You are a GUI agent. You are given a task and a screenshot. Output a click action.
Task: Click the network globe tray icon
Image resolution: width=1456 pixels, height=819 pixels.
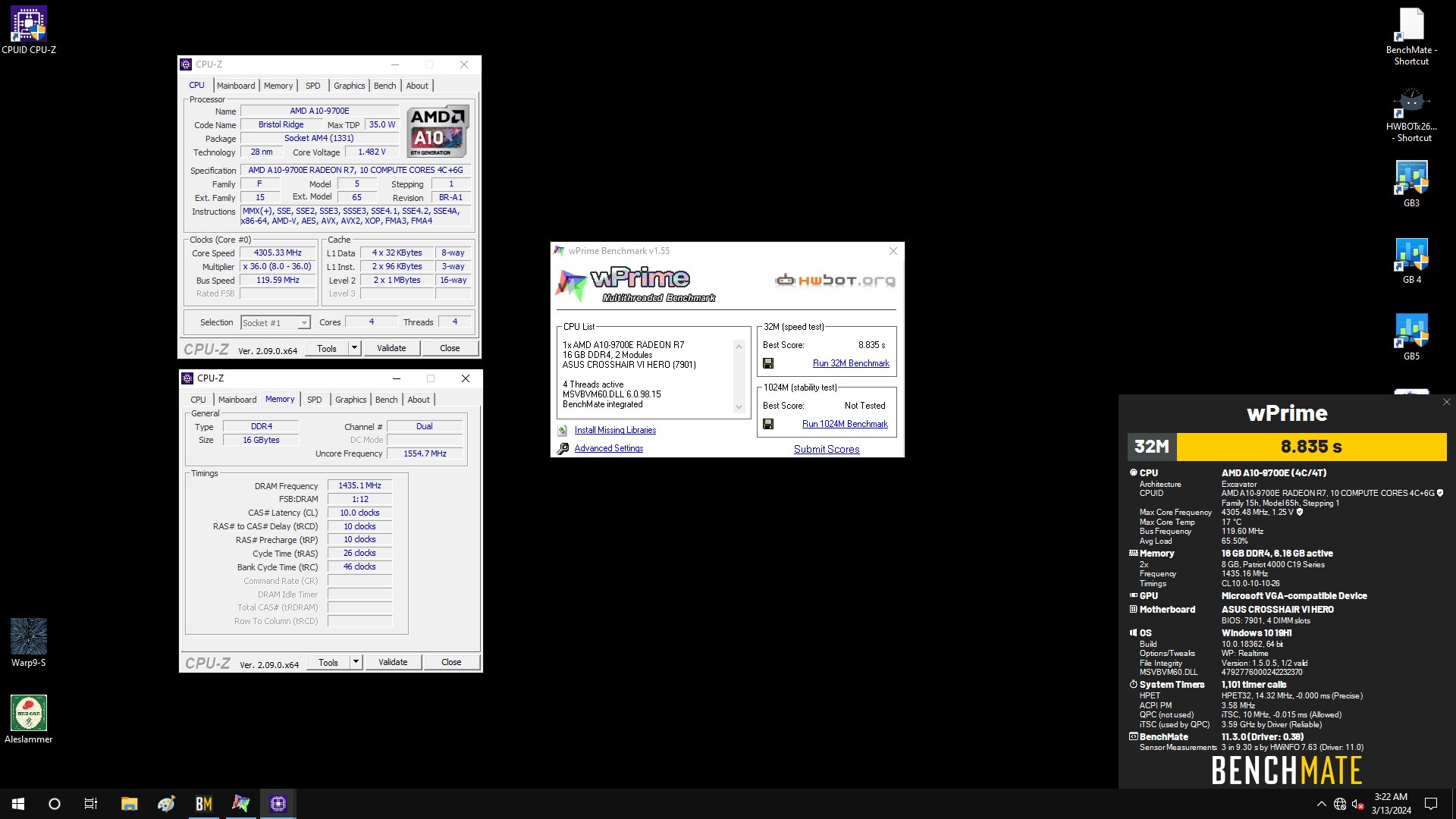[1340, 804]
